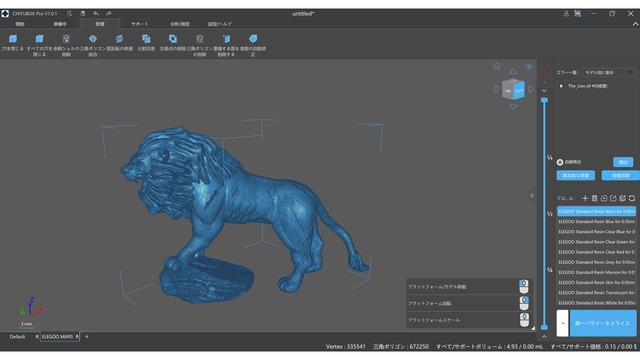Click down chevron above layer slider

pyautogui.click(x=544, y=91)
